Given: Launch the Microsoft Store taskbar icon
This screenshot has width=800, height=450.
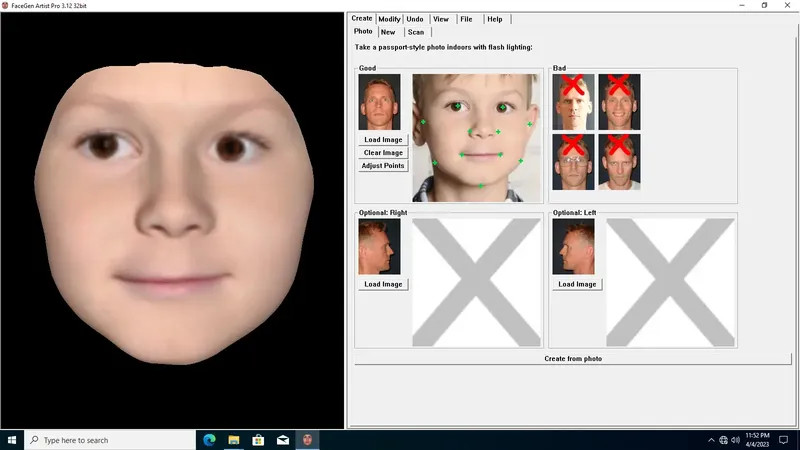Looking at the screenshot, I should (258, 440).
